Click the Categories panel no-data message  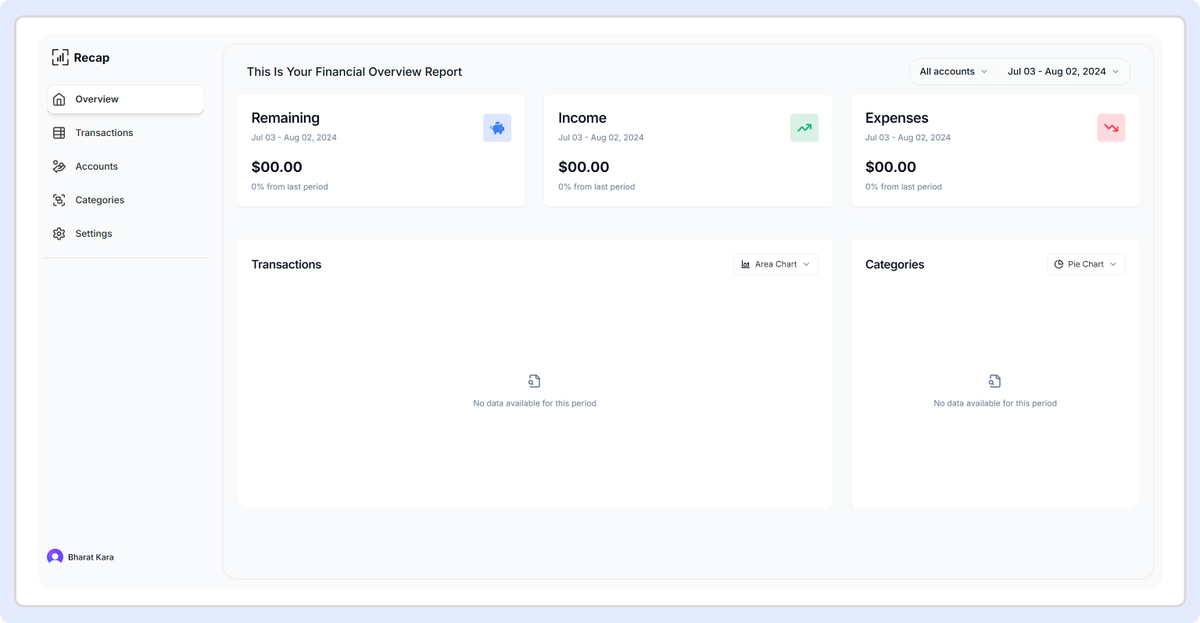click(x=995, y=403)
